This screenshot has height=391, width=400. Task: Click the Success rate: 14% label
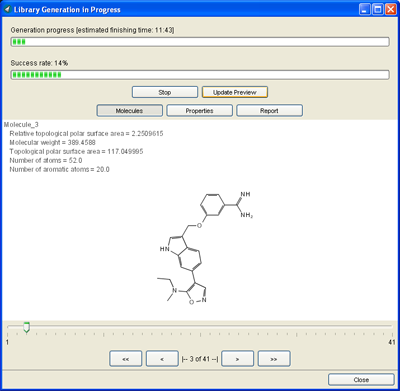[39, 63]
